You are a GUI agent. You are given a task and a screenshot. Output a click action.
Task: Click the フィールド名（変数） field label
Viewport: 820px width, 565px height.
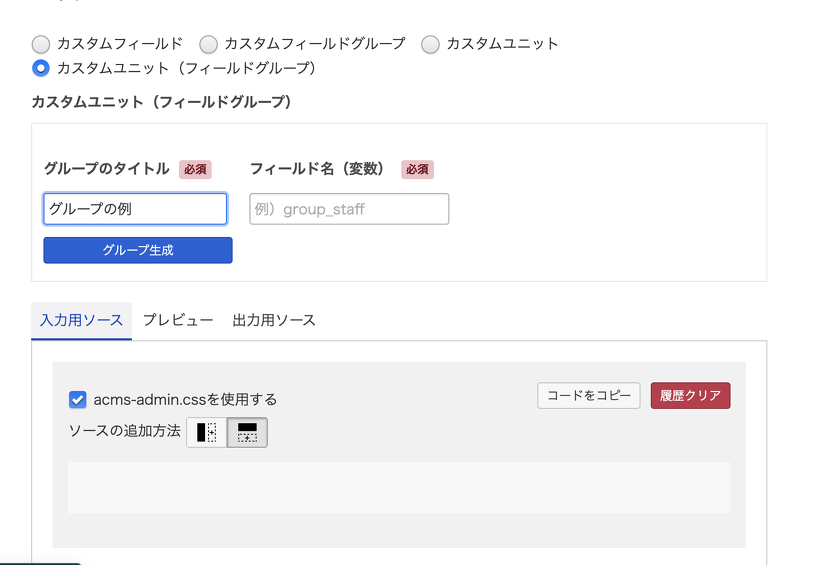317,169
